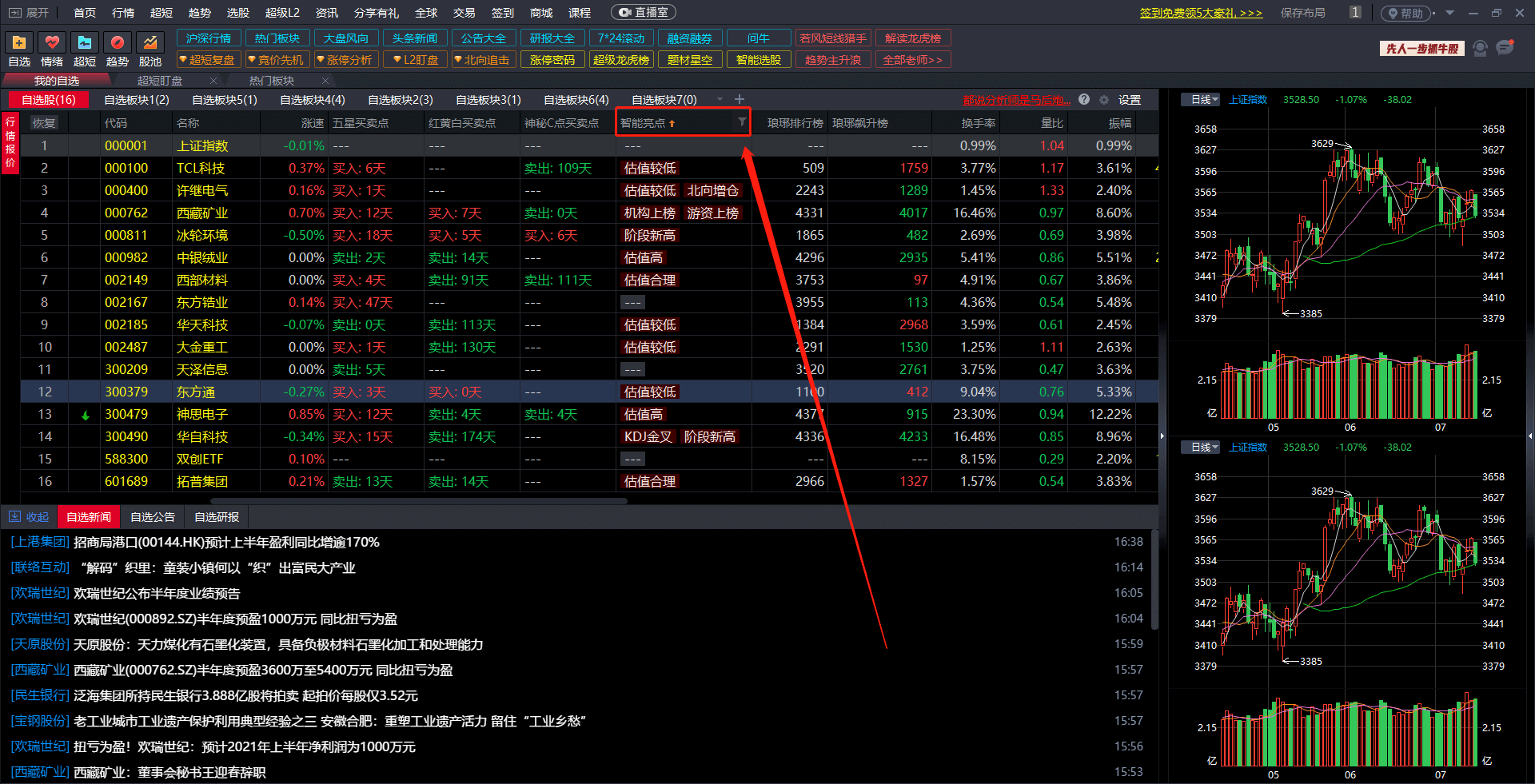Open the lower chart 日线 period dropdown
Screen dimensions: 1535x784
[x=1201, y=448]
